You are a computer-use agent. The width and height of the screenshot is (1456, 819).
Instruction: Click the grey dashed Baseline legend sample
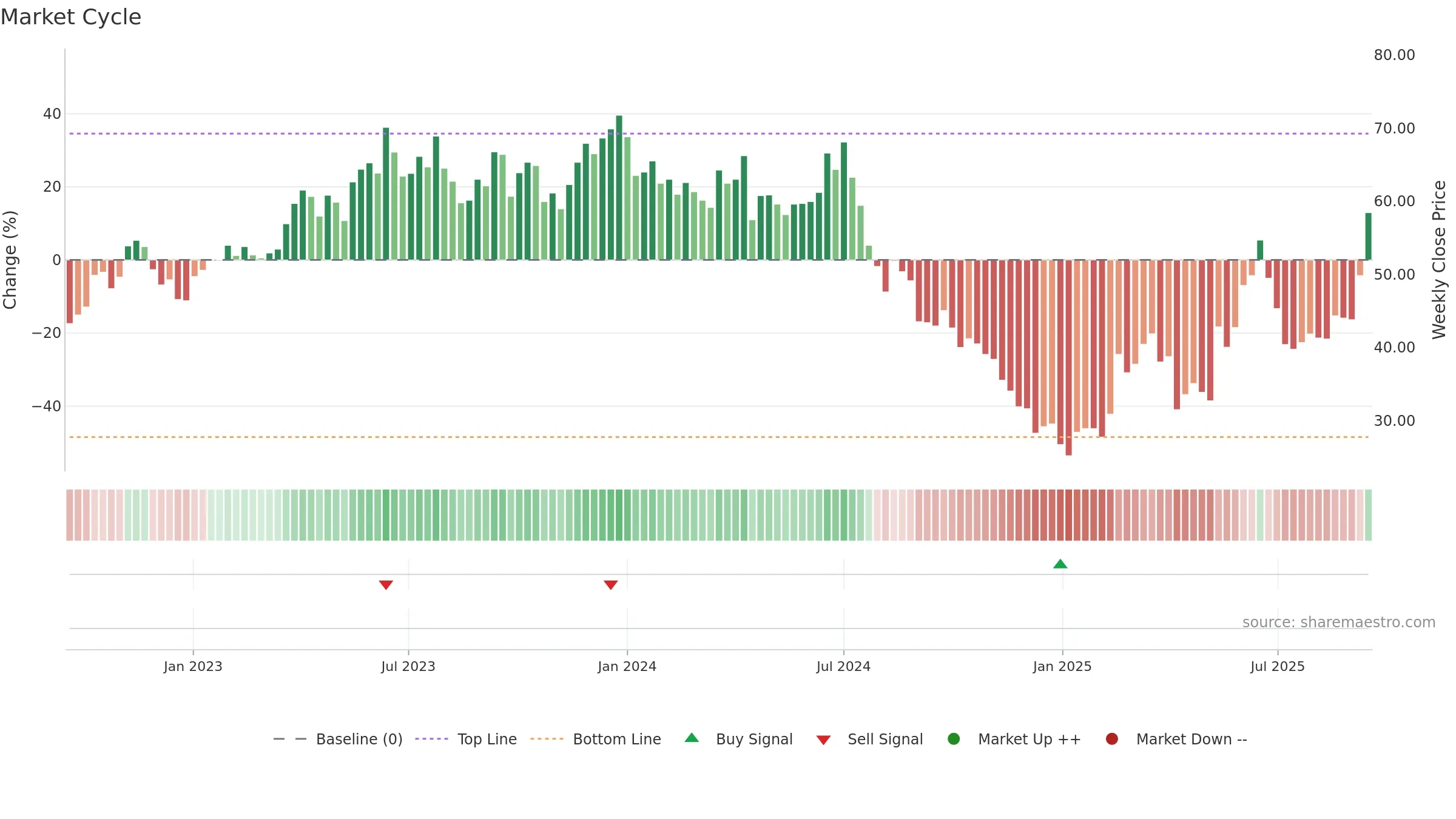pos(289,739)
